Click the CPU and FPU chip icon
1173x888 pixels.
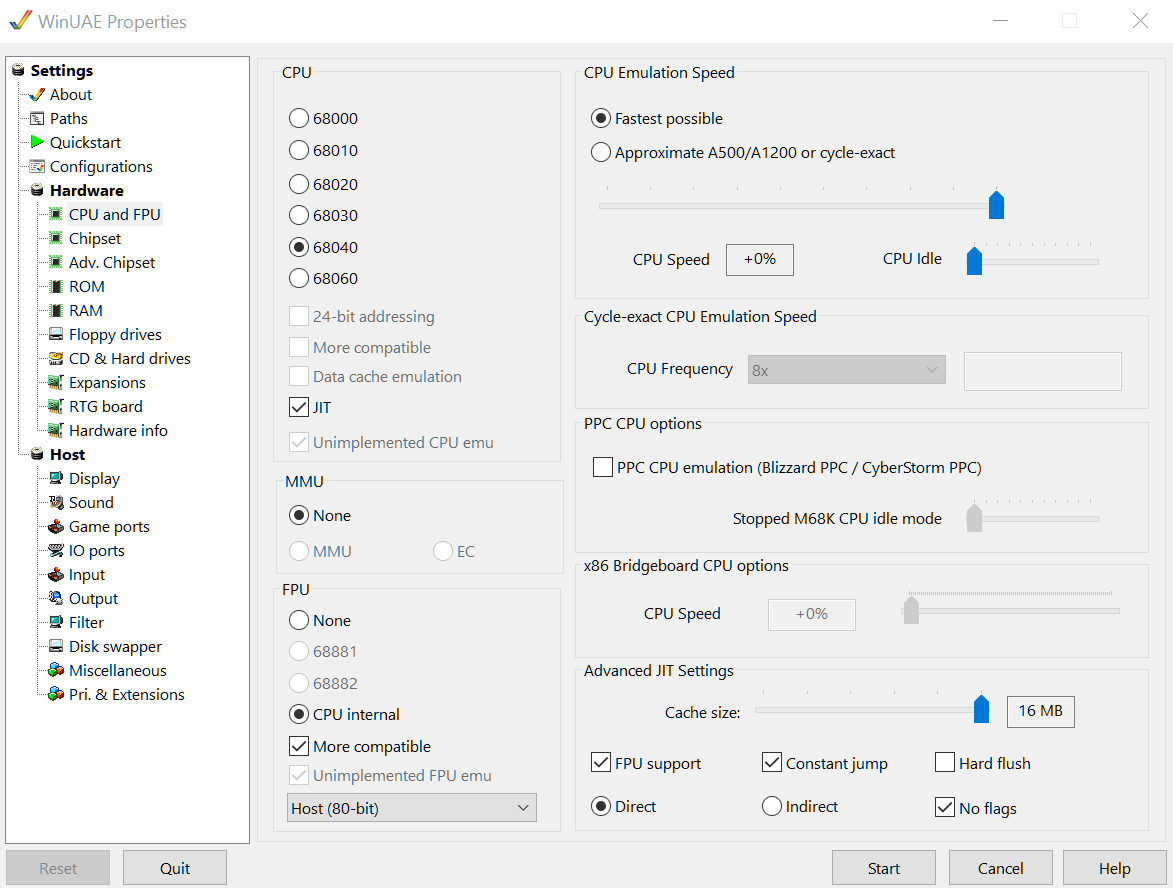tap(55, 215)
